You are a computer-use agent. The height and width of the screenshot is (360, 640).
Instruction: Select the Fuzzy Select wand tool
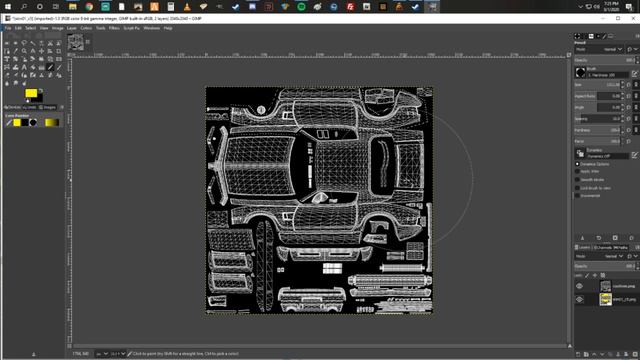pyautogui.click(x=33, y=43)
